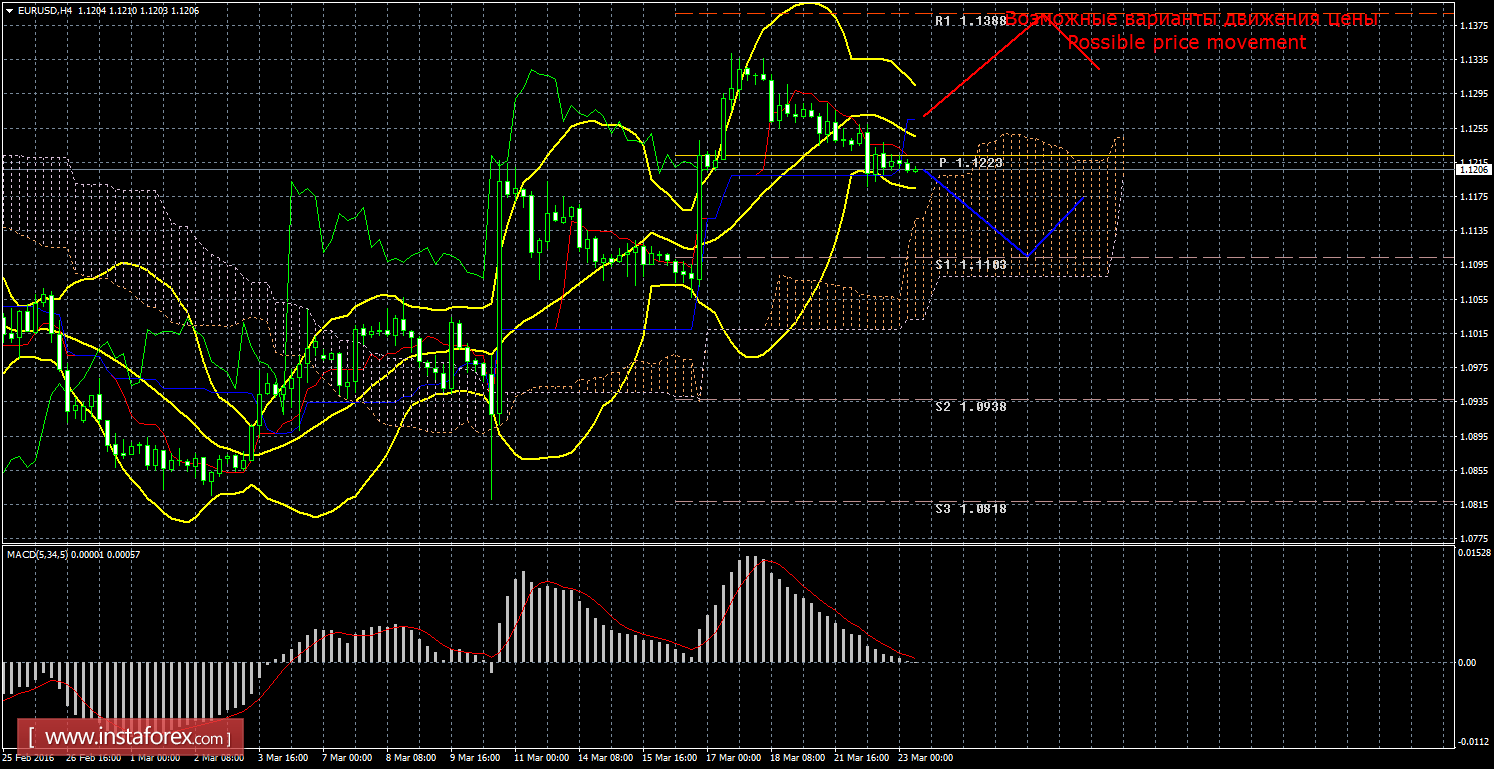Click 1.1295 on the price axis
Image resolution: width=1494 pixels, height=769 pixels.
tap(1473, 94)
